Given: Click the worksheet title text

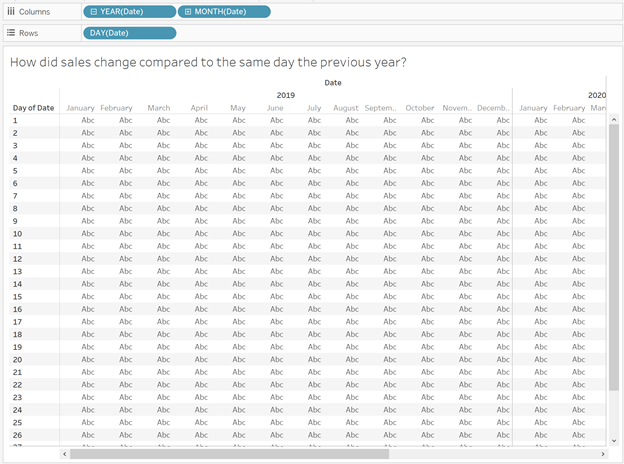Looking at the screenshot, I should [208, 62].
